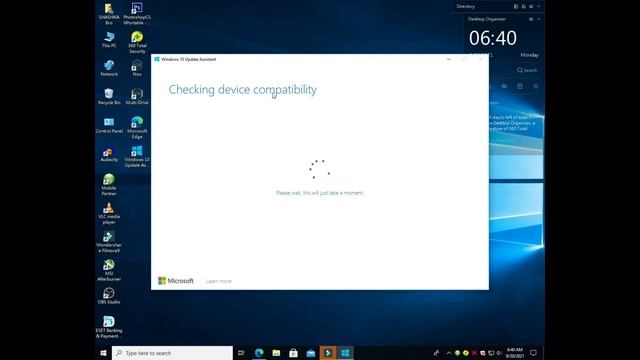Open Task View on the taskbar
The image size is (640, 360).
click(x=241, y=353)
